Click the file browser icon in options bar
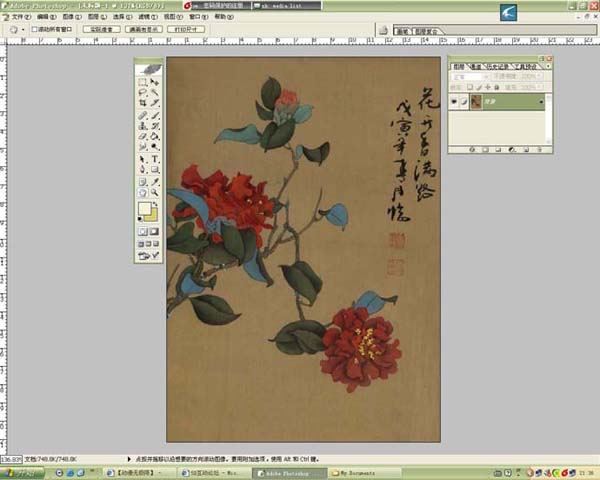The image size is (600, 480). tap(383, 30)
